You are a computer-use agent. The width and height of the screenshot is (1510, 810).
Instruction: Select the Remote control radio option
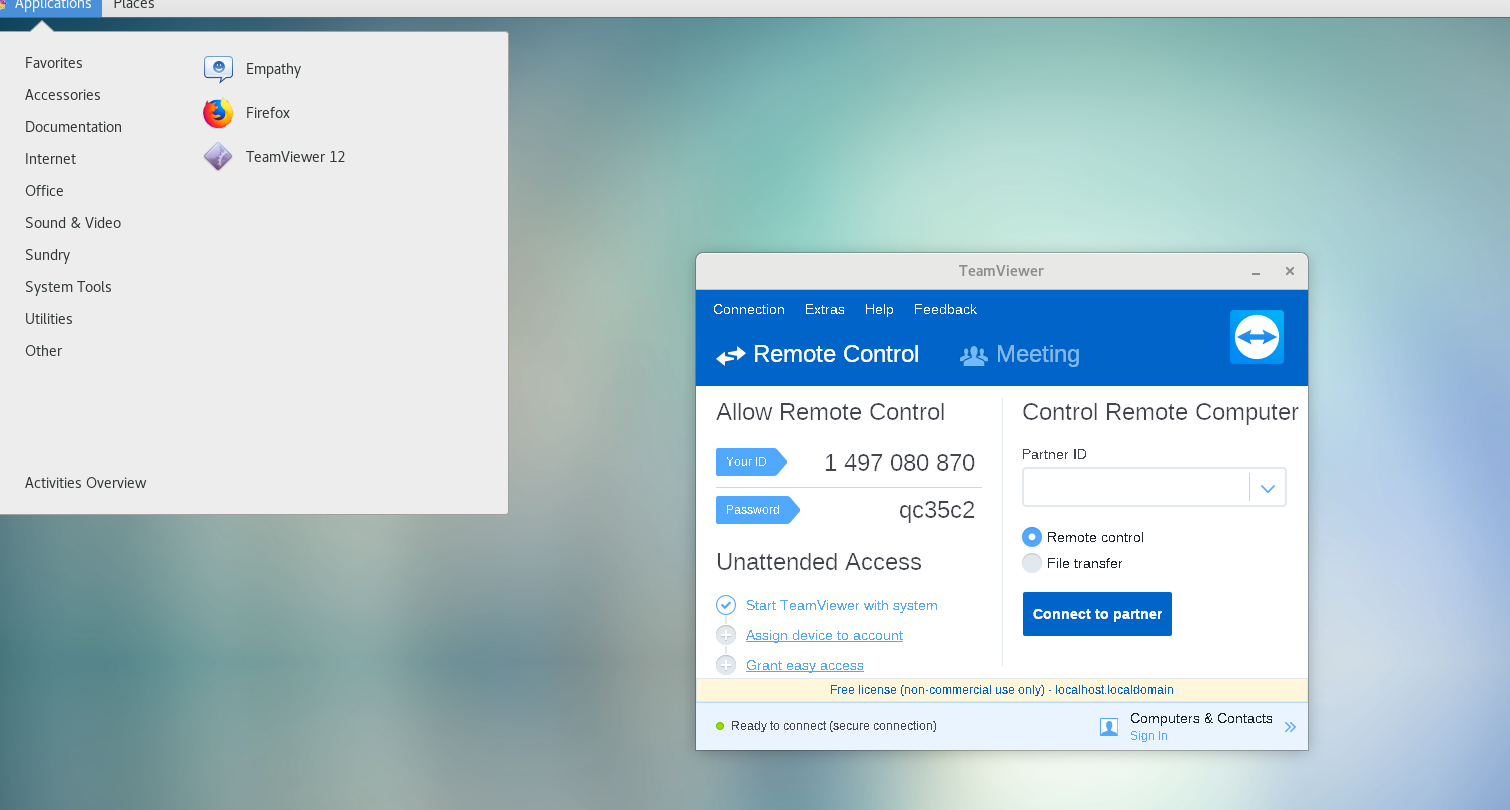tap(1032, 537)
